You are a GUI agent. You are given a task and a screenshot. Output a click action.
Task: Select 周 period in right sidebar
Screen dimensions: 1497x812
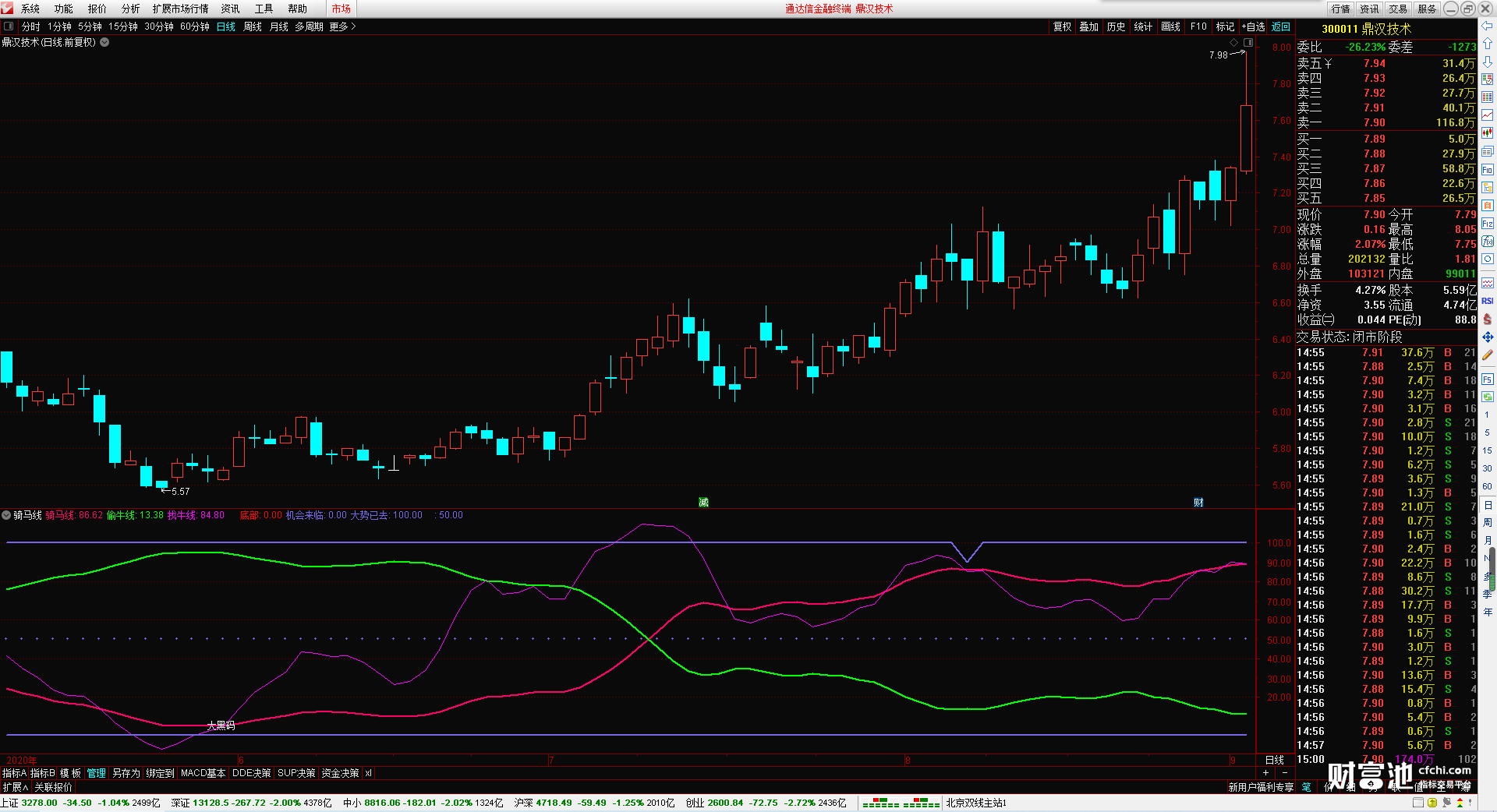[x=1487, y=522]
